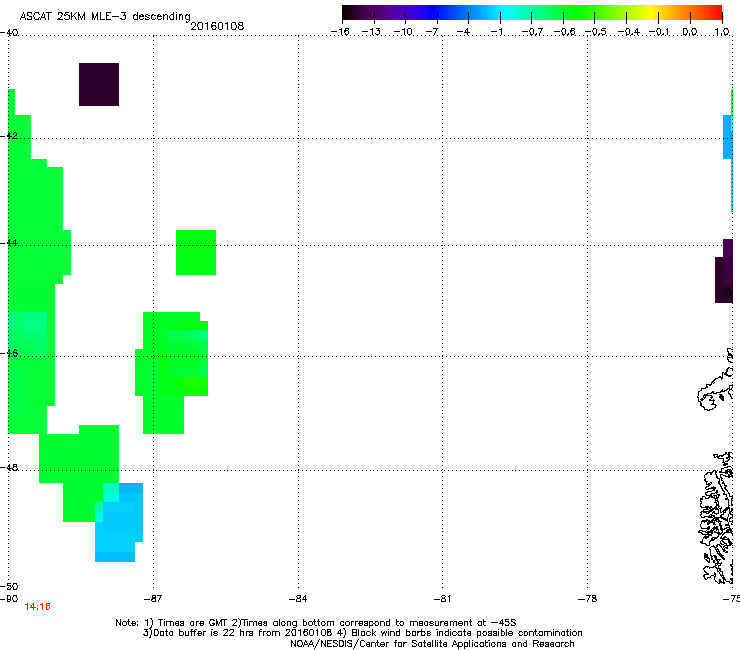Click the -48 latitude axis label
740x650 pixels.
pos(9,467)
